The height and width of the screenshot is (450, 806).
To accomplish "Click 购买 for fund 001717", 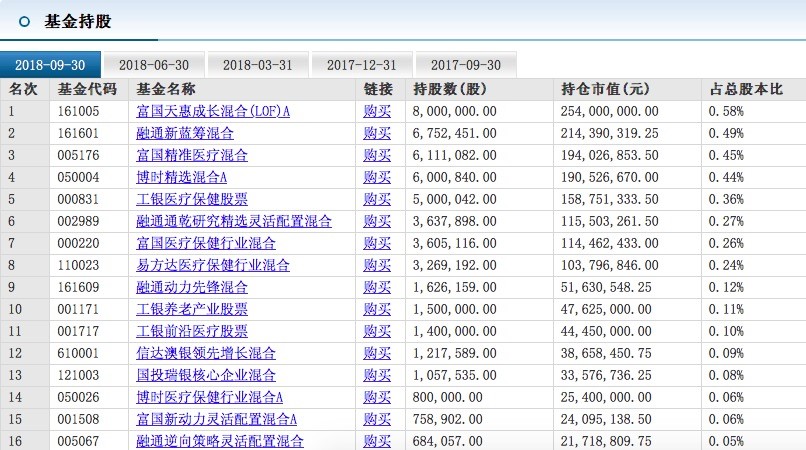I will 377,331.
